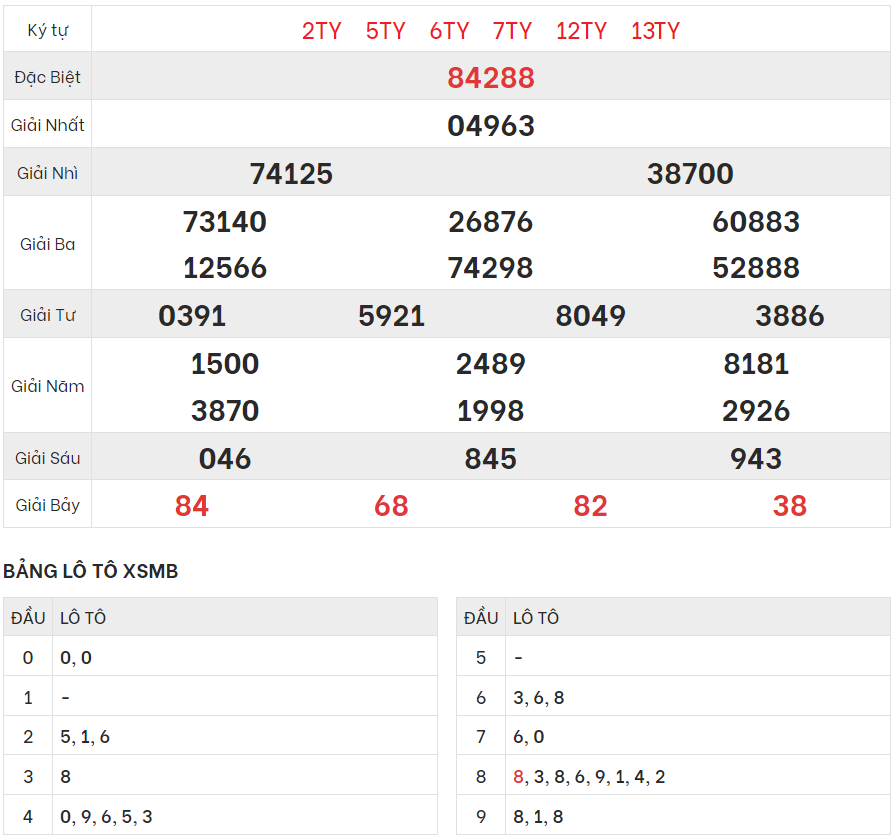Click the Đặc Biệt row label
The image size is (895, 836).
48,78
